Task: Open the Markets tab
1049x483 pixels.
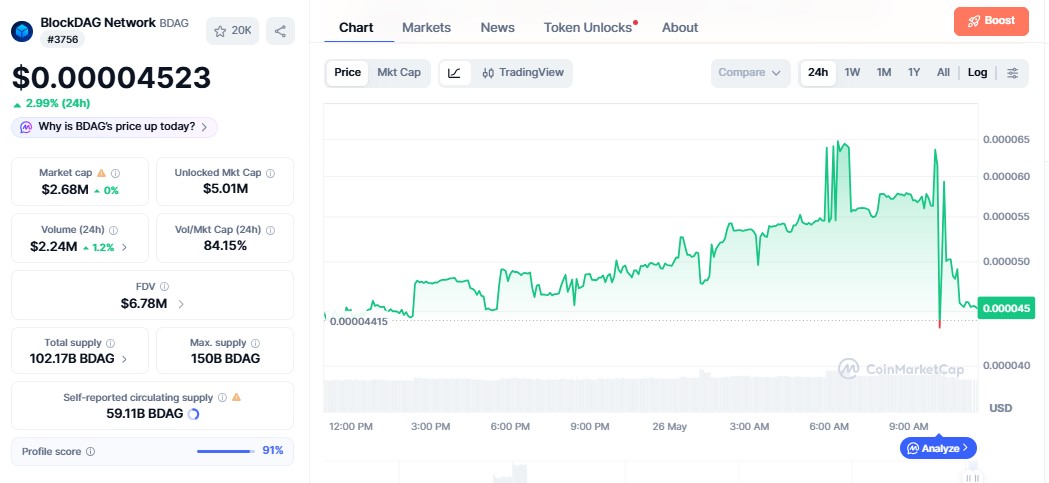Action: (x=426, y=27)
